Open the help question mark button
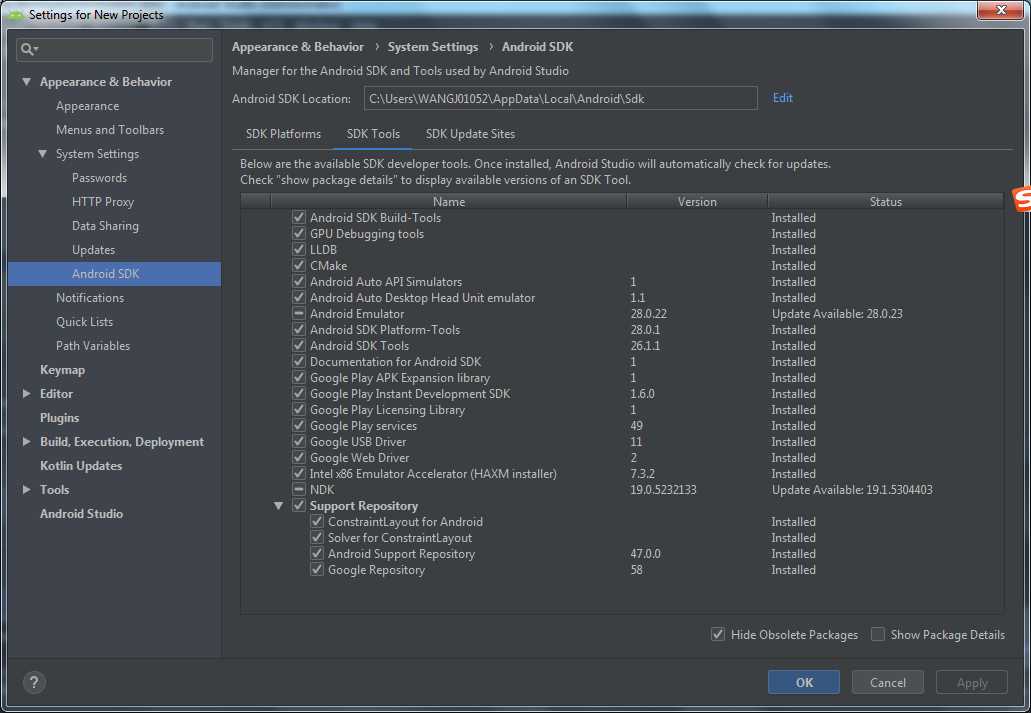This screenshot has height=713, width=1031. point(34,682)
